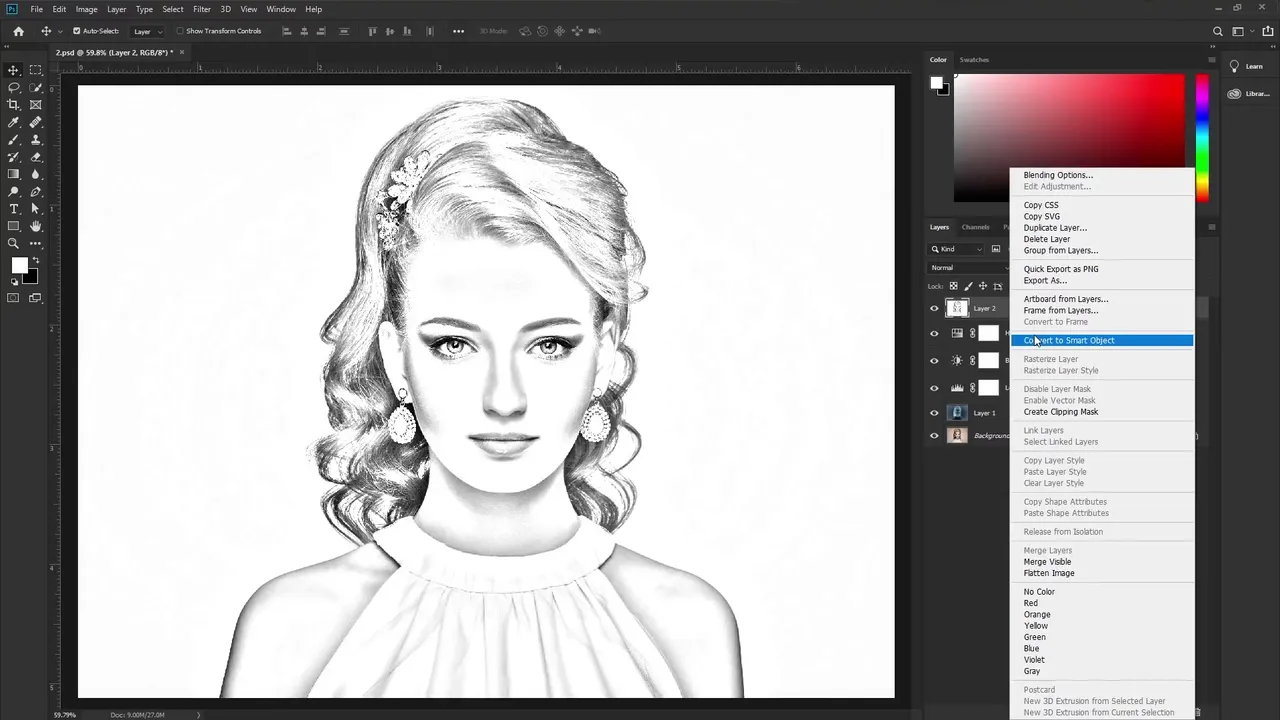Click the vertical hue slider
The width and height of the screenshot is (1280, 720).
[x=1202, y=138]
